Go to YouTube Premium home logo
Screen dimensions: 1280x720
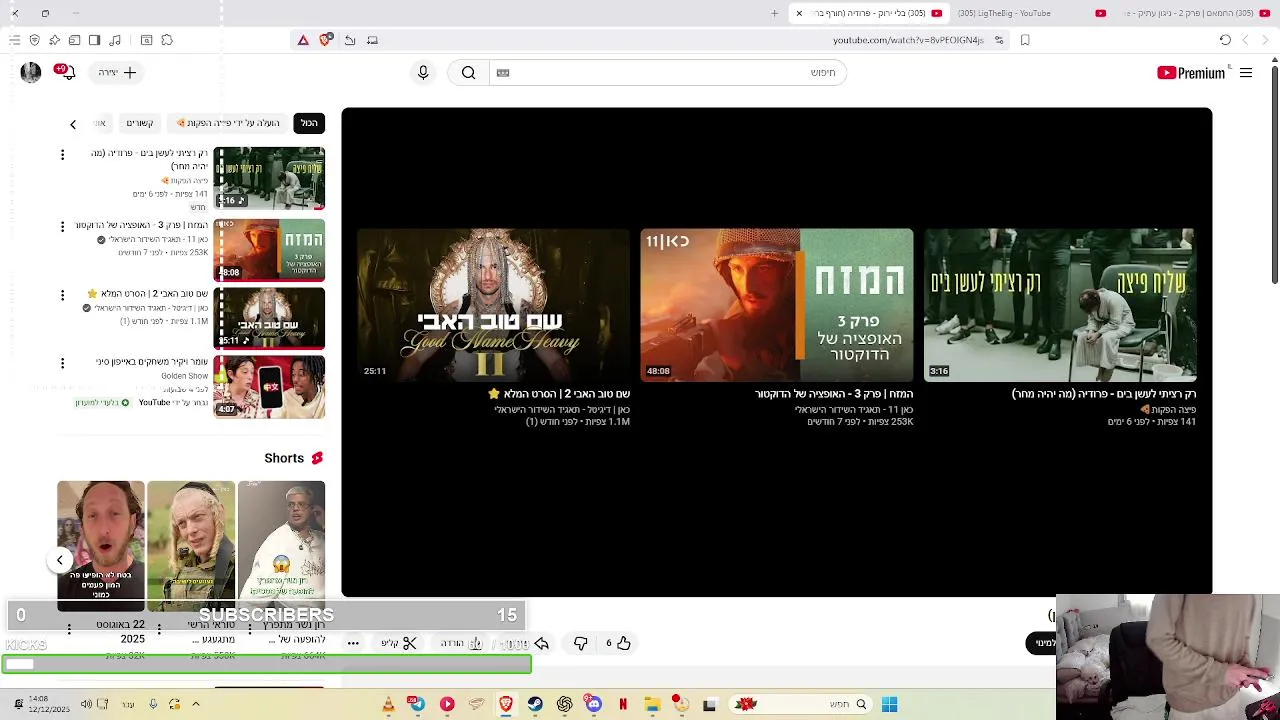pos(1191,73)
